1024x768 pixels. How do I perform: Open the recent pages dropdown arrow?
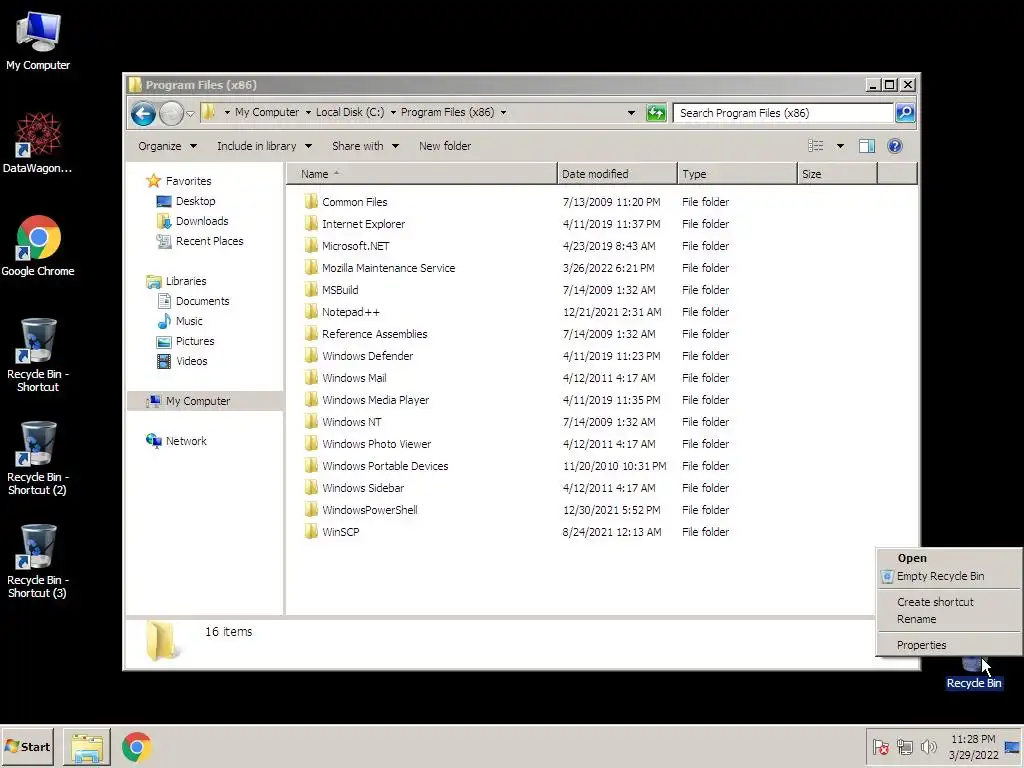pyautogui.click(x=190, y=114)
